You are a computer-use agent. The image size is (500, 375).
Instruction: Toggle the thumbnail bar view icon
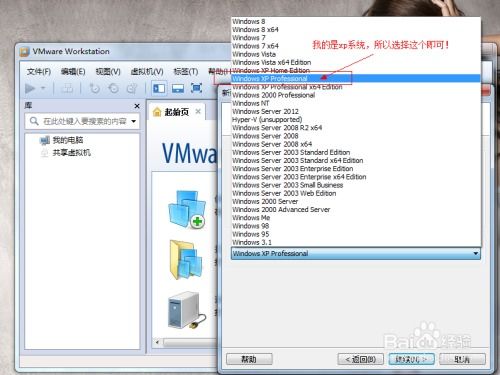178,88
